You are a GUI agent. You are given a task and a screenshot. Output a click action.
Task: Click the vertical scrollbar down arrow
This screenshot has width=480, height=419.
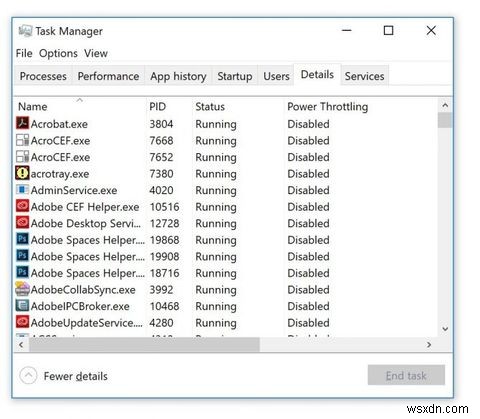[445, 329]
